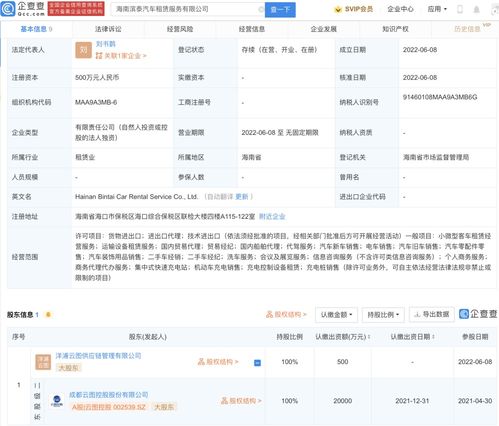The width and height of the screenshot is (499, 426).
Task: Switch to the 基本信息 tab
Action: (36, 29)
